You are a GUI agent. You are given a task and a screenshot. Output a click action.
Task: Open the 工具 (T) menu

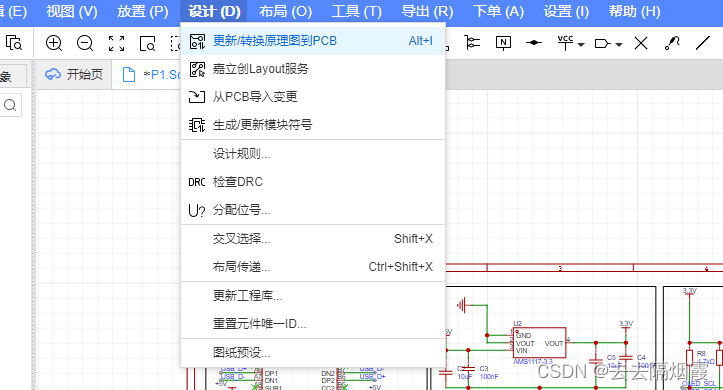pyautogui.click(x=357, y=11)
